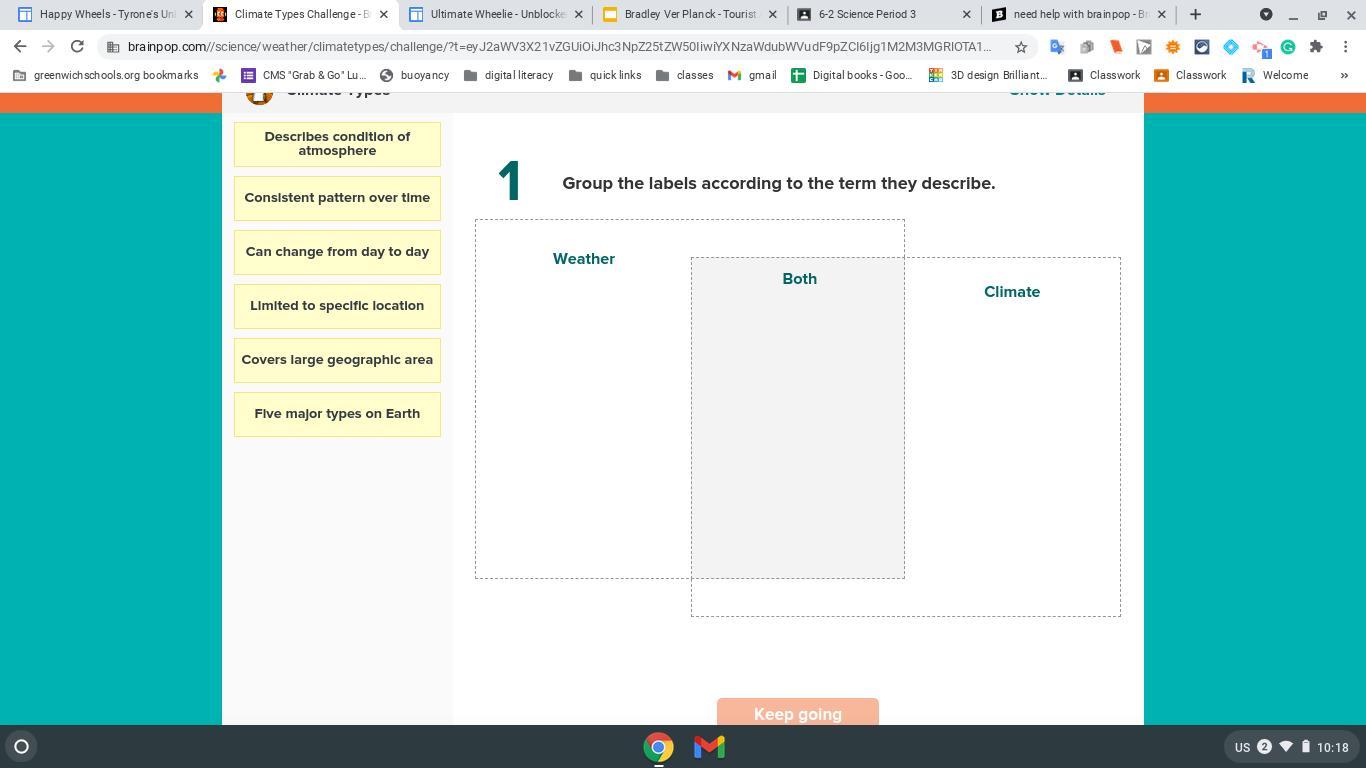
Task: Open the Chrome three-dot menu
Action: tap(1346, 47)
